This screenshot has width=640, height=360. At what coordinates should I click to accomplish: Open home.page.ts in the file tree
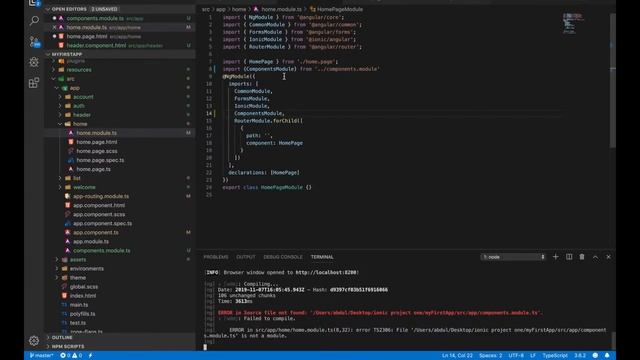pos(93,169)
